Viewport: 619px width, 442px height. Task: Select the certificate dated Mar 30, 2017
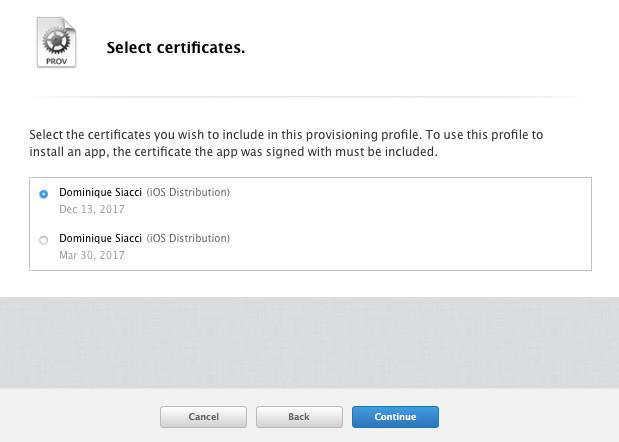[43, 240]
